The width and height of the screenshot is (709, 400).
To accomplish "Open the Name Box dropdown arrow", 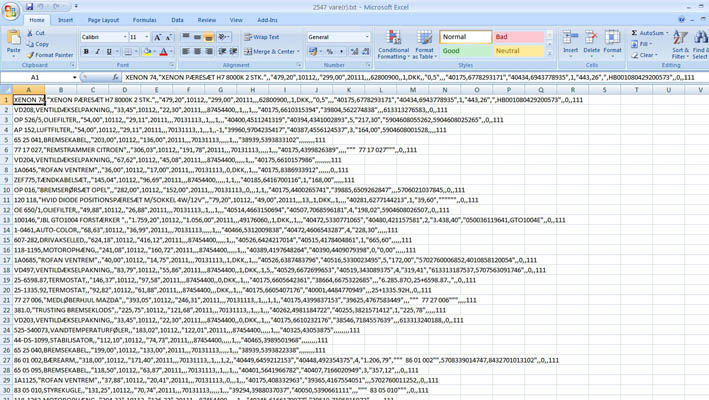I will coord(74,77).
